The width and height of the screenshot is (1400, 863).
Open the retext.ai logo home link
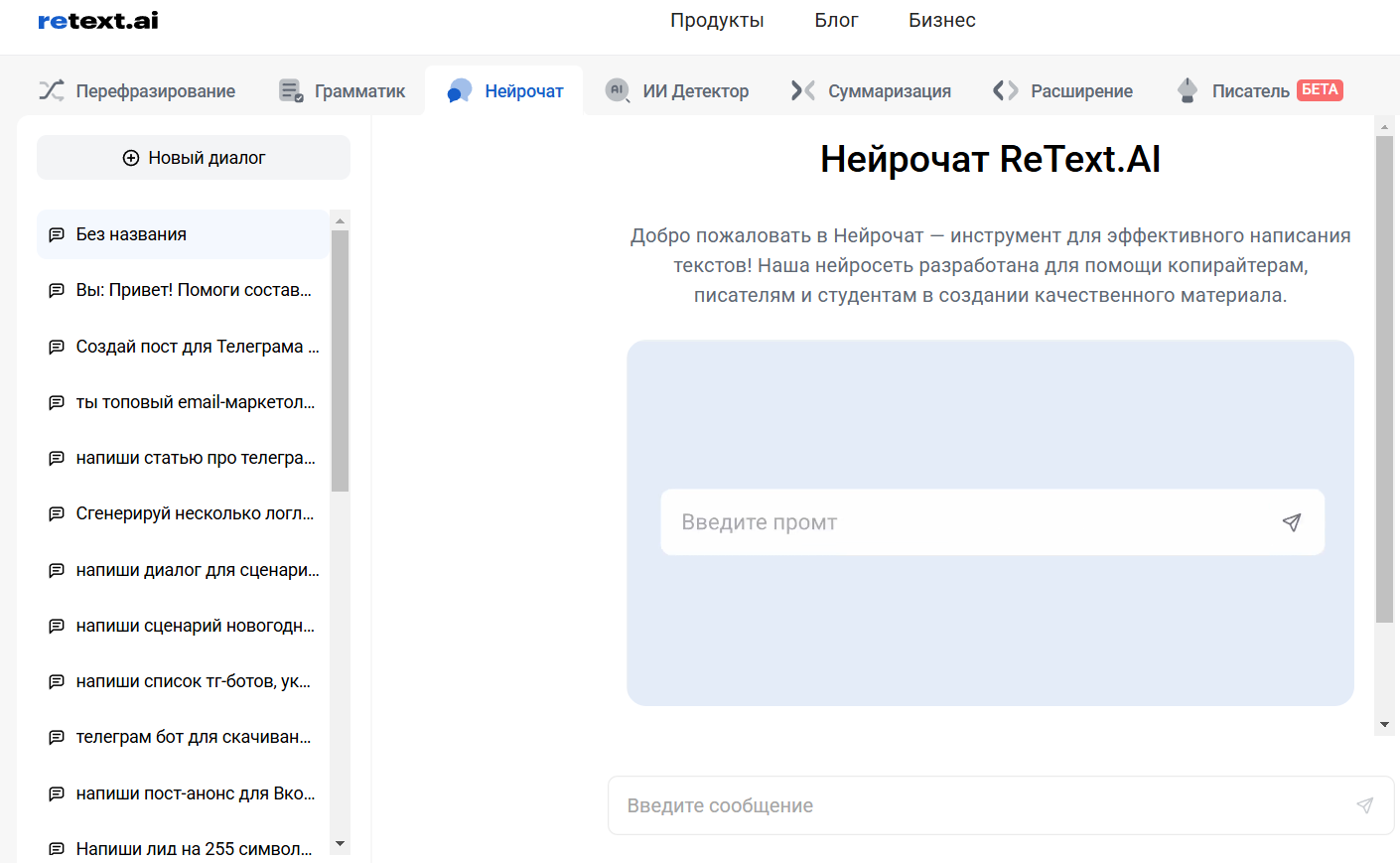(98, 21)
